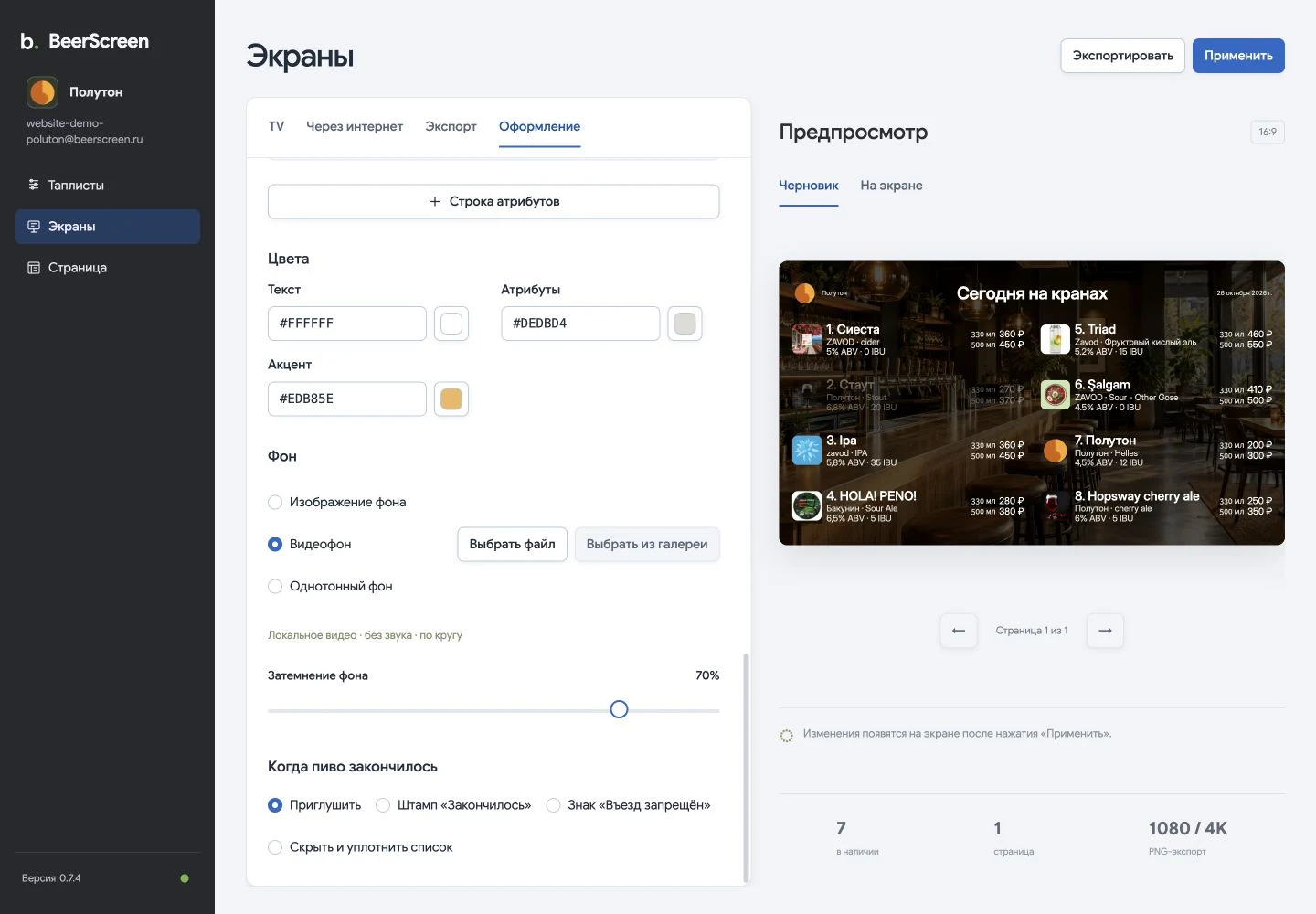Click the green version status dot
The width and height of the screenshot is (1316, 914).
[185, 878]
